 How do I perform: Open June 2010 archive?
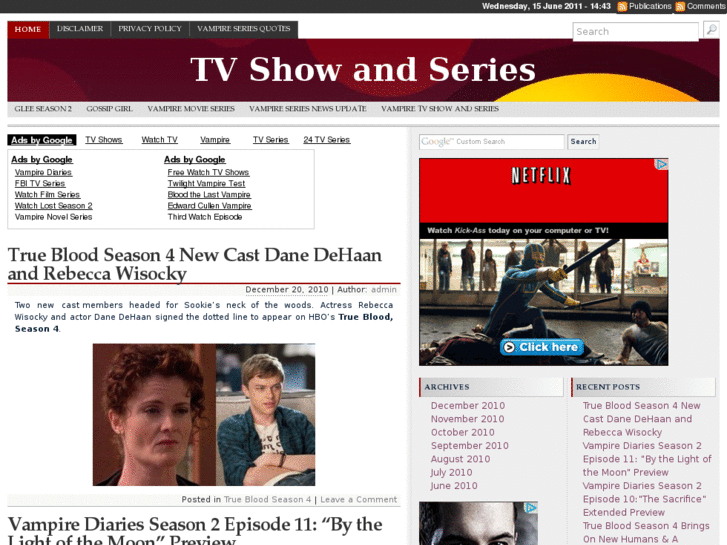pyautogui.click(x=453, y=486)
